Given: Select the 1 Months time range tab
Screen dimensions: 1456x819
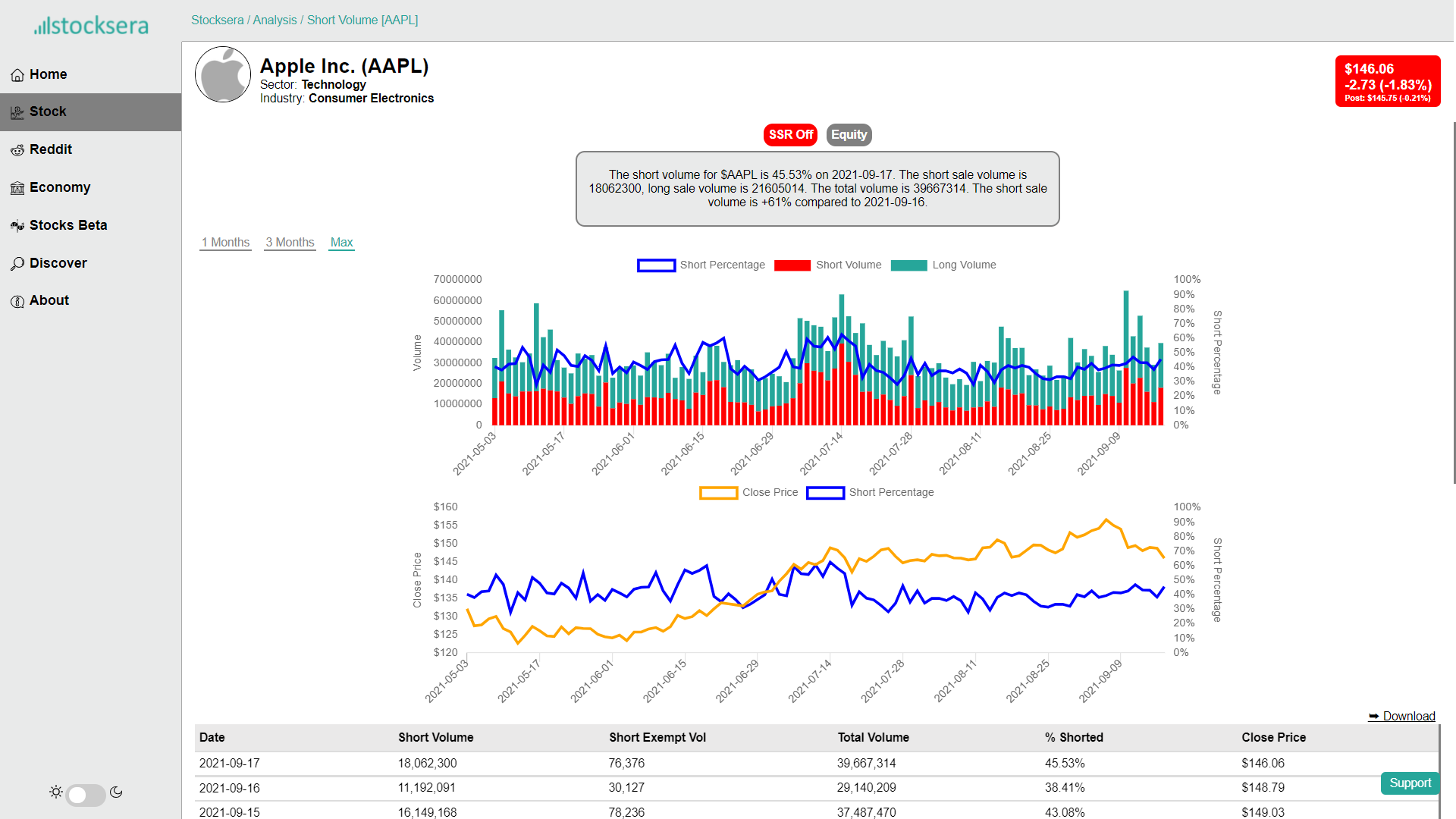Looking at the screenshot, I should [225, 243].
